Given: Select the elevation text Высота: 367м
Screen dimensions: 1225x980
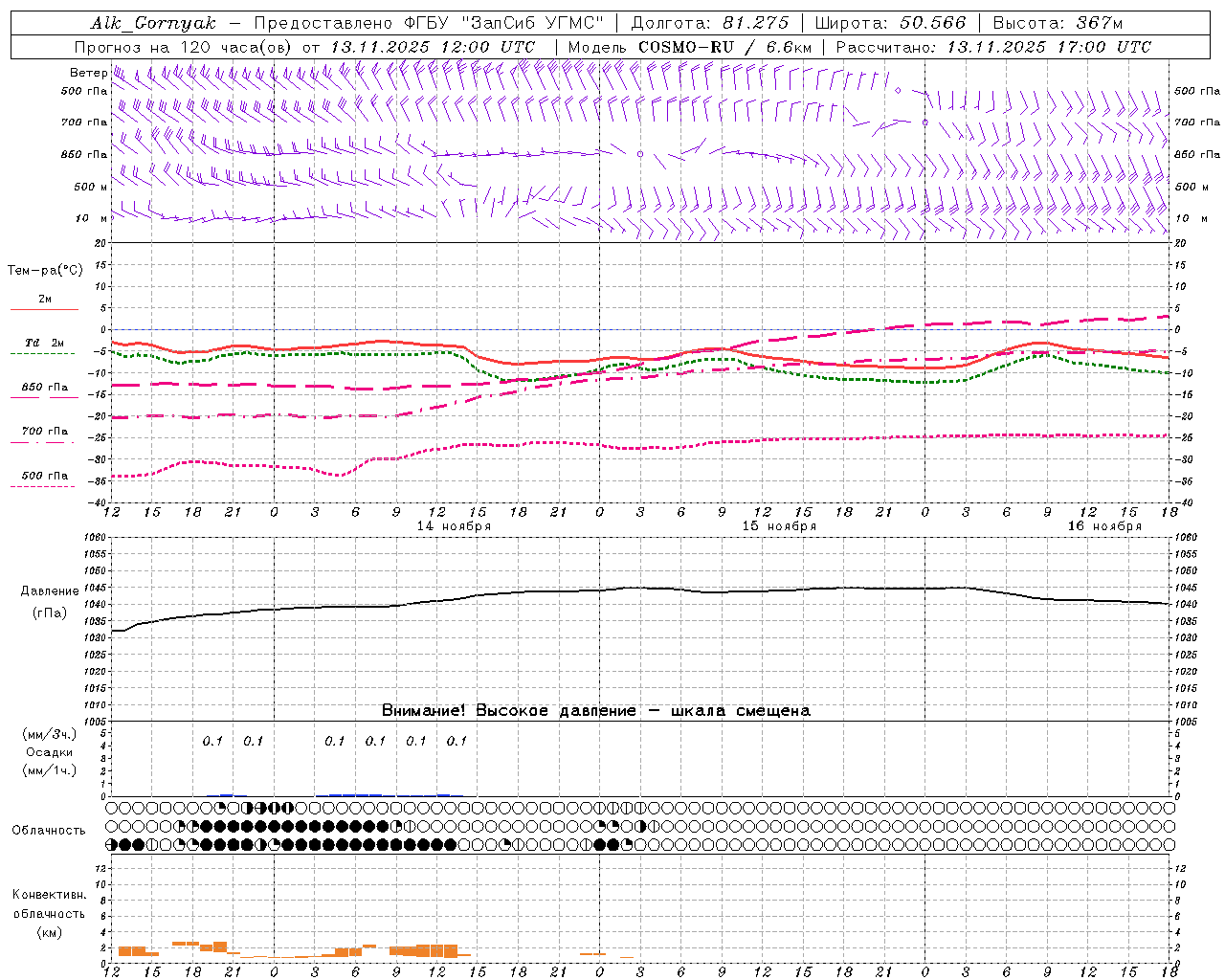Looking at the screenshot, I should click(1058, 23).
